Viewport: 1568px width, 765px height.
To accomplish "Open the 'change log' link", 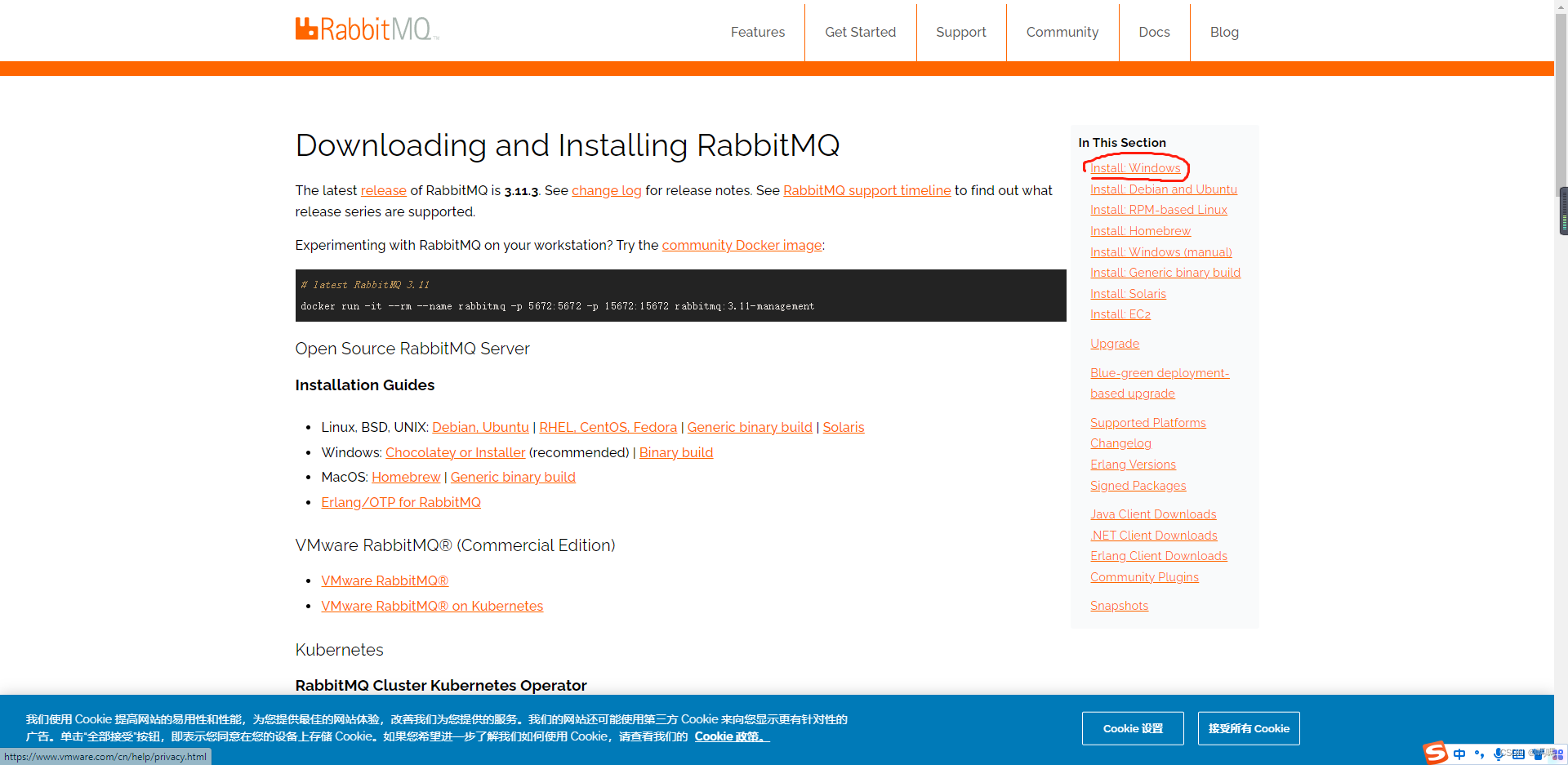I will [x=606, y=190].
